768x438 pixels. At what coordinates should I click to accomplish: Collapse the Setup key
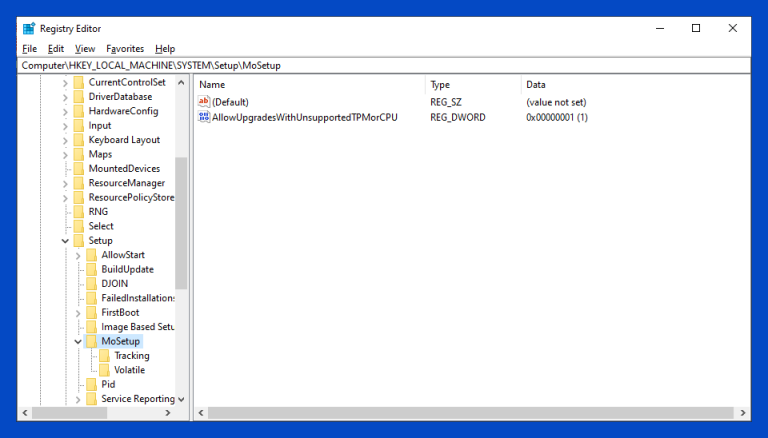[x=65, y=241]
